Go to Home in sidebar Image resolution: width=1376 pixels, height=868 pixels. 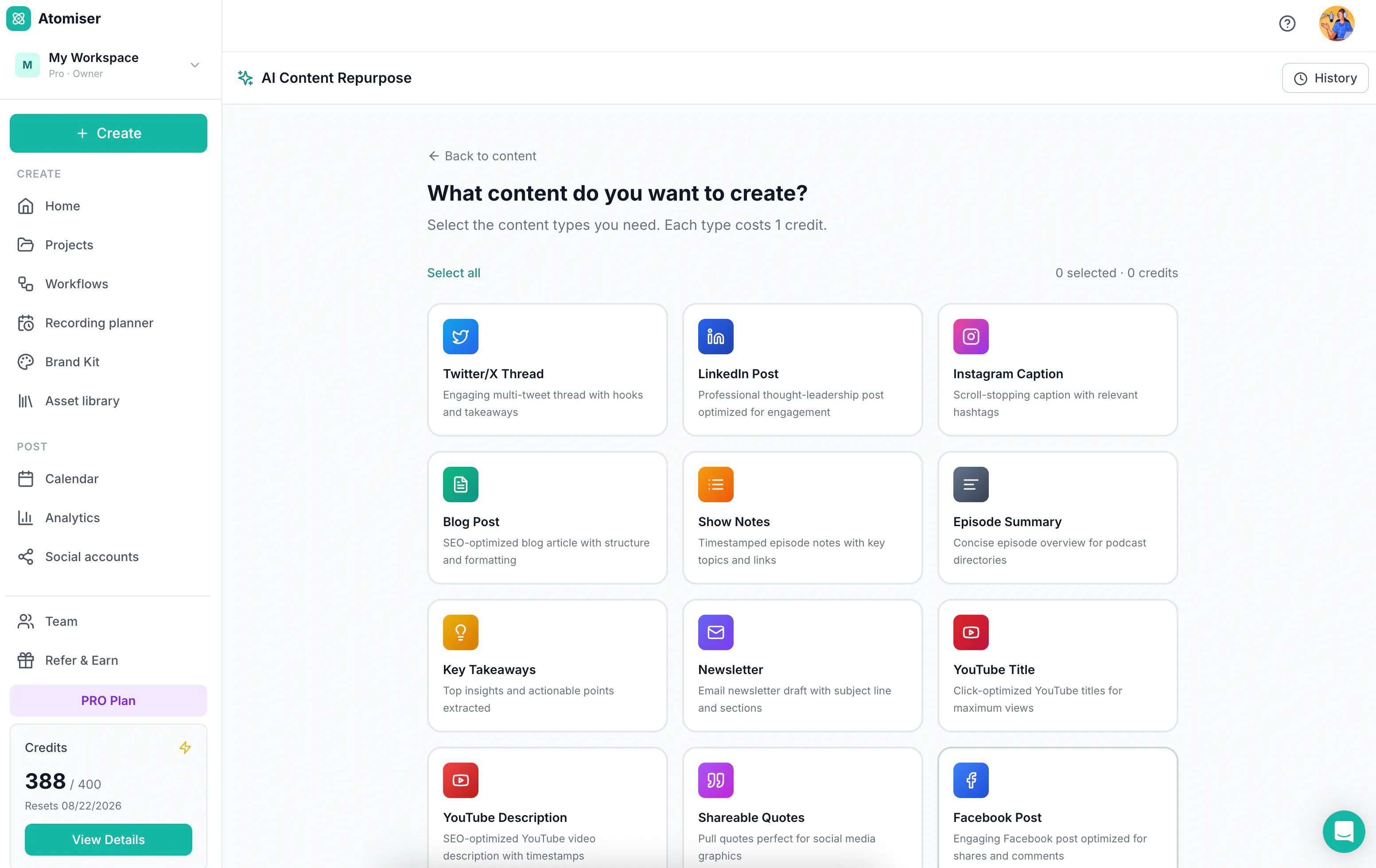coord(108,206)
